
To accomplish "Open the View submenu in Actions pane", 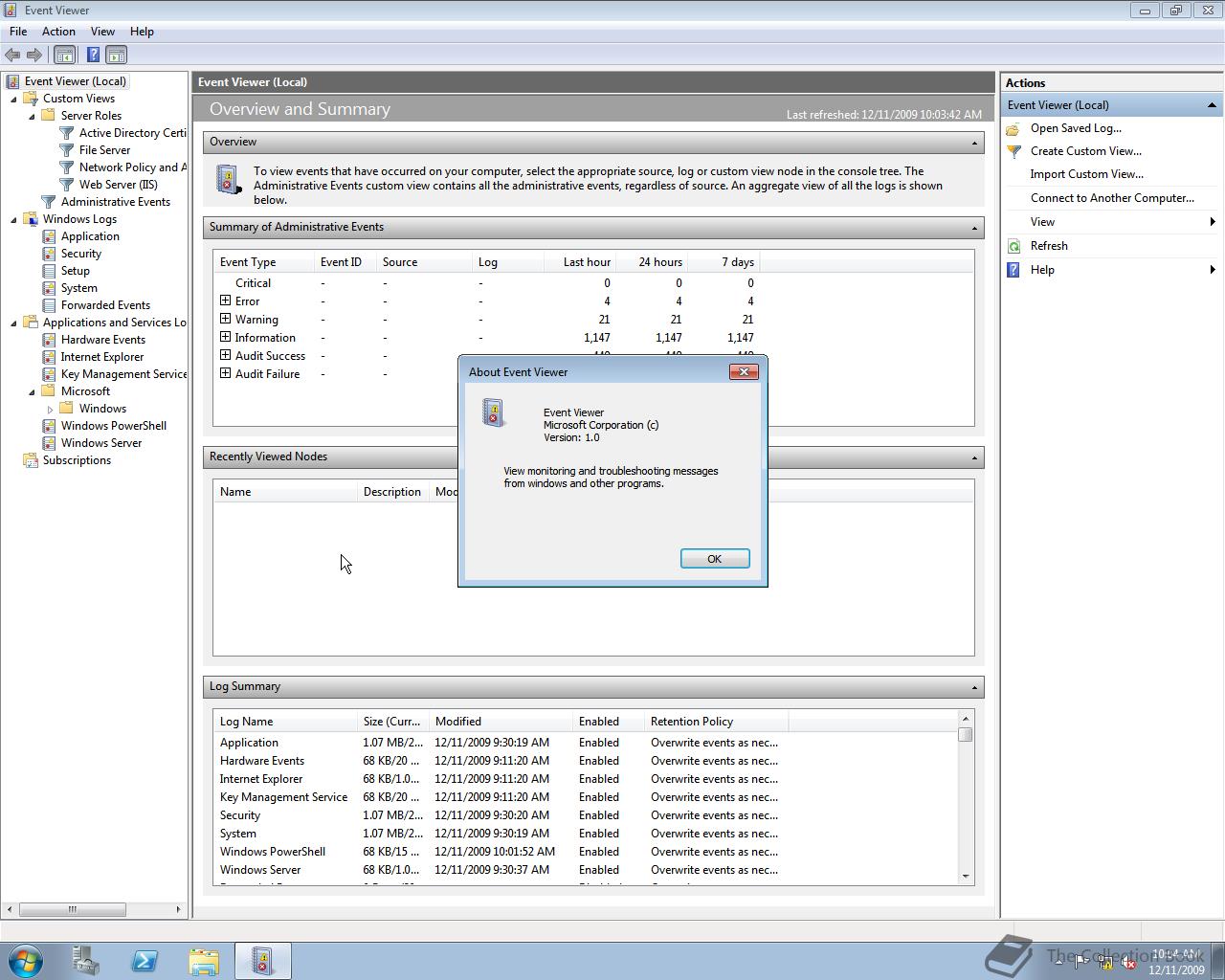I will (x=1111, y=222).
